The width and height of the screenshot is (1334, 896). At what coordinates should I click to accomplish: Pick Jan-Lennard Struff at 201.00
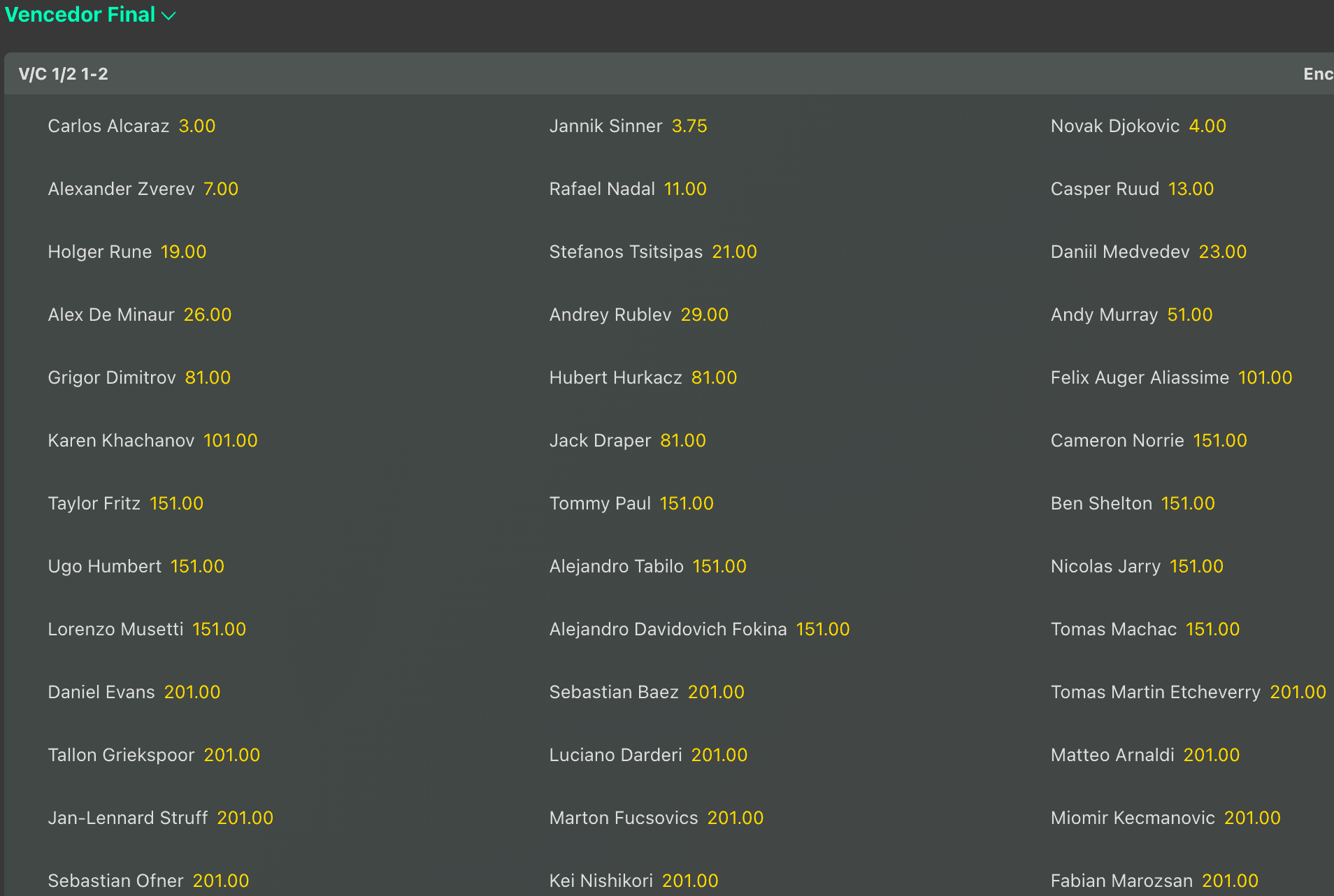[x=161, y=818]
